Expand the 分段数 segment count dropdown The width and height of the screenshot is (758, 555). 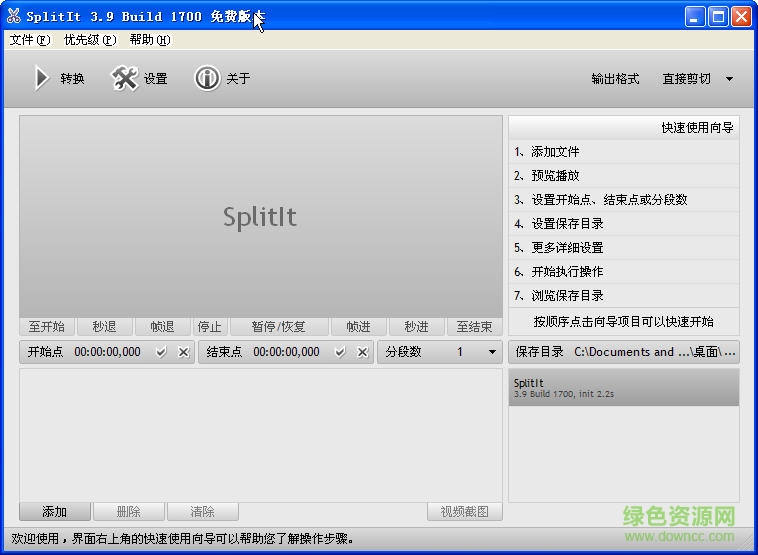tap(492, 352)
